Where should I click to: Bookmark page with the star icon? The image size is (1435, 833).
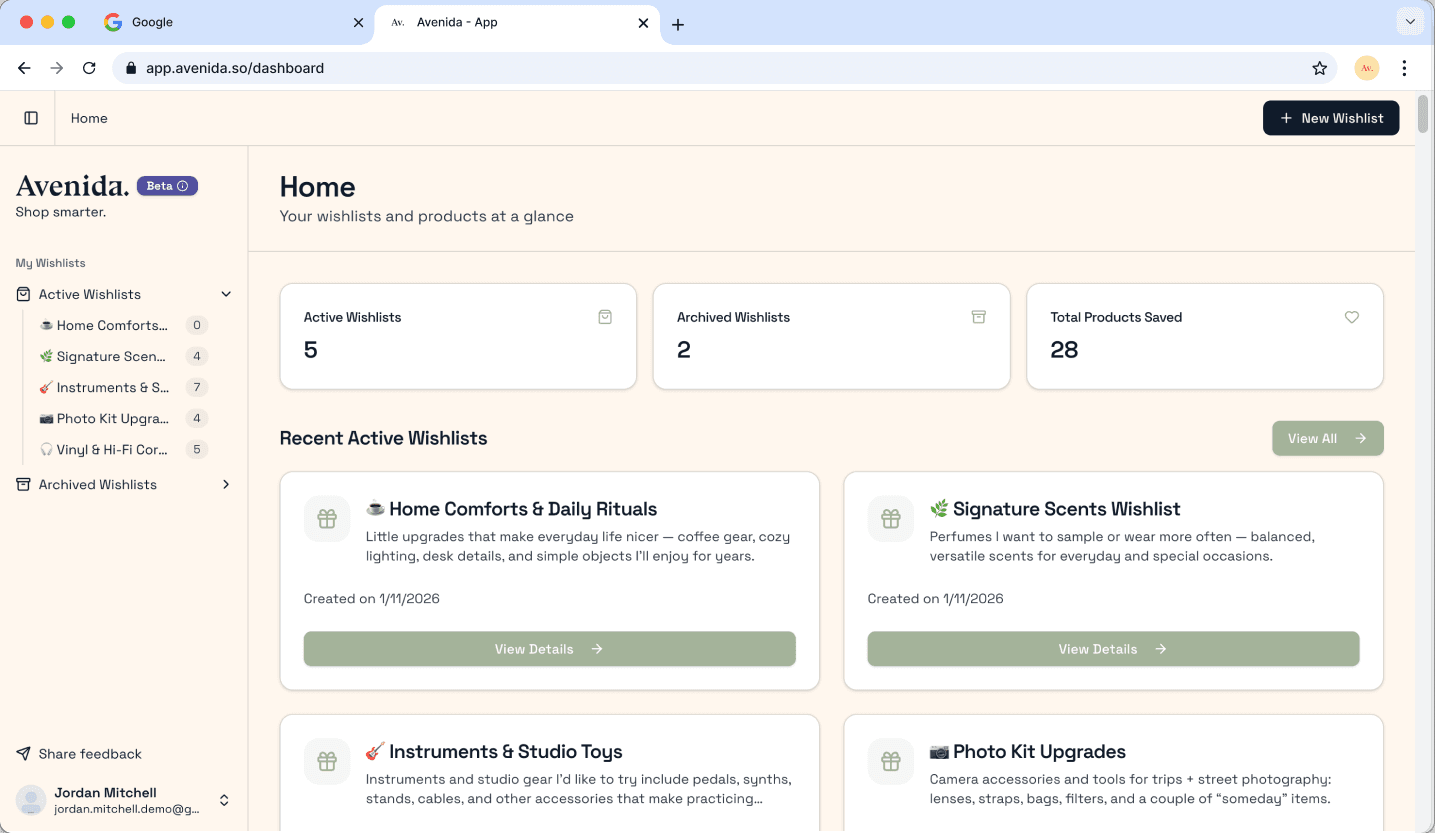tap(1319, 68)
